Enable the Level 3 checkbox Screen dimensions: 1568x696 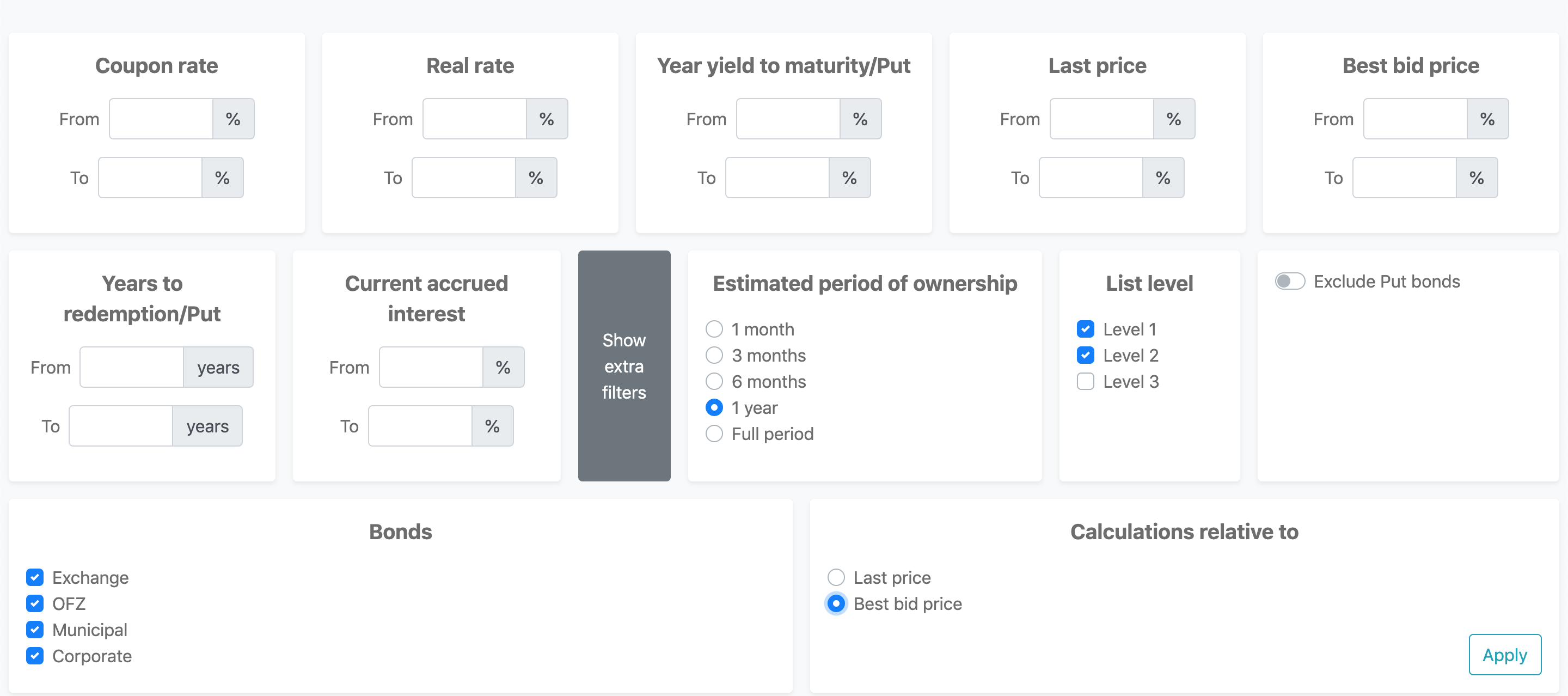(1085, 382)
